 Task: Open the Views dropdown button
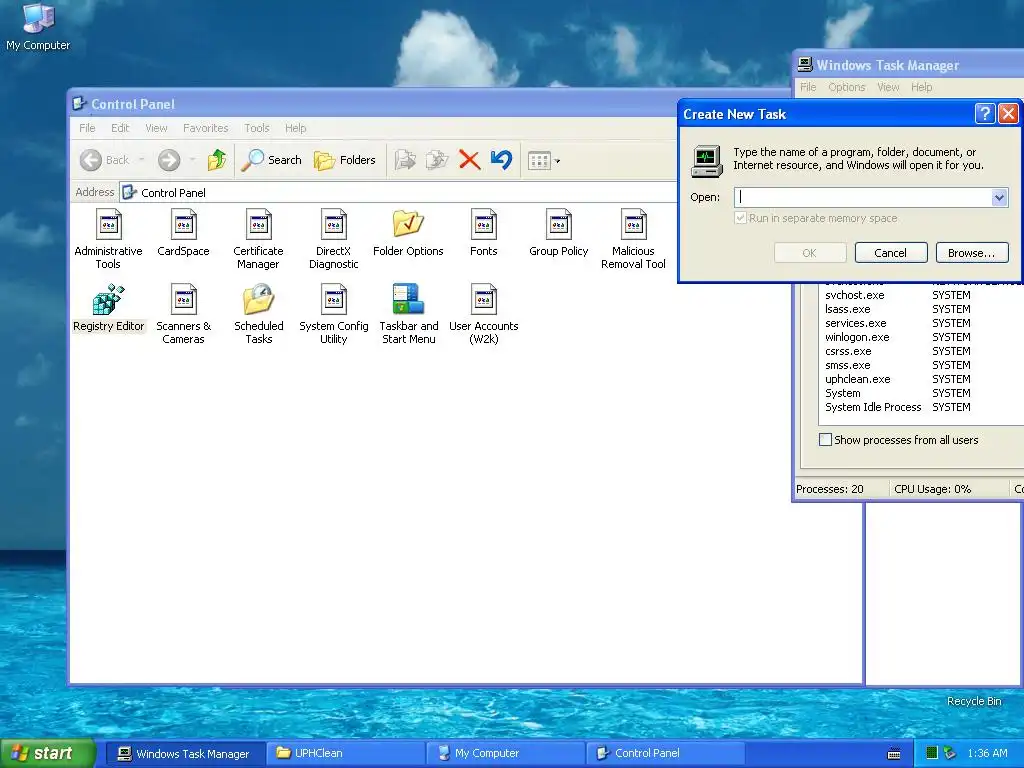(544, 161)
